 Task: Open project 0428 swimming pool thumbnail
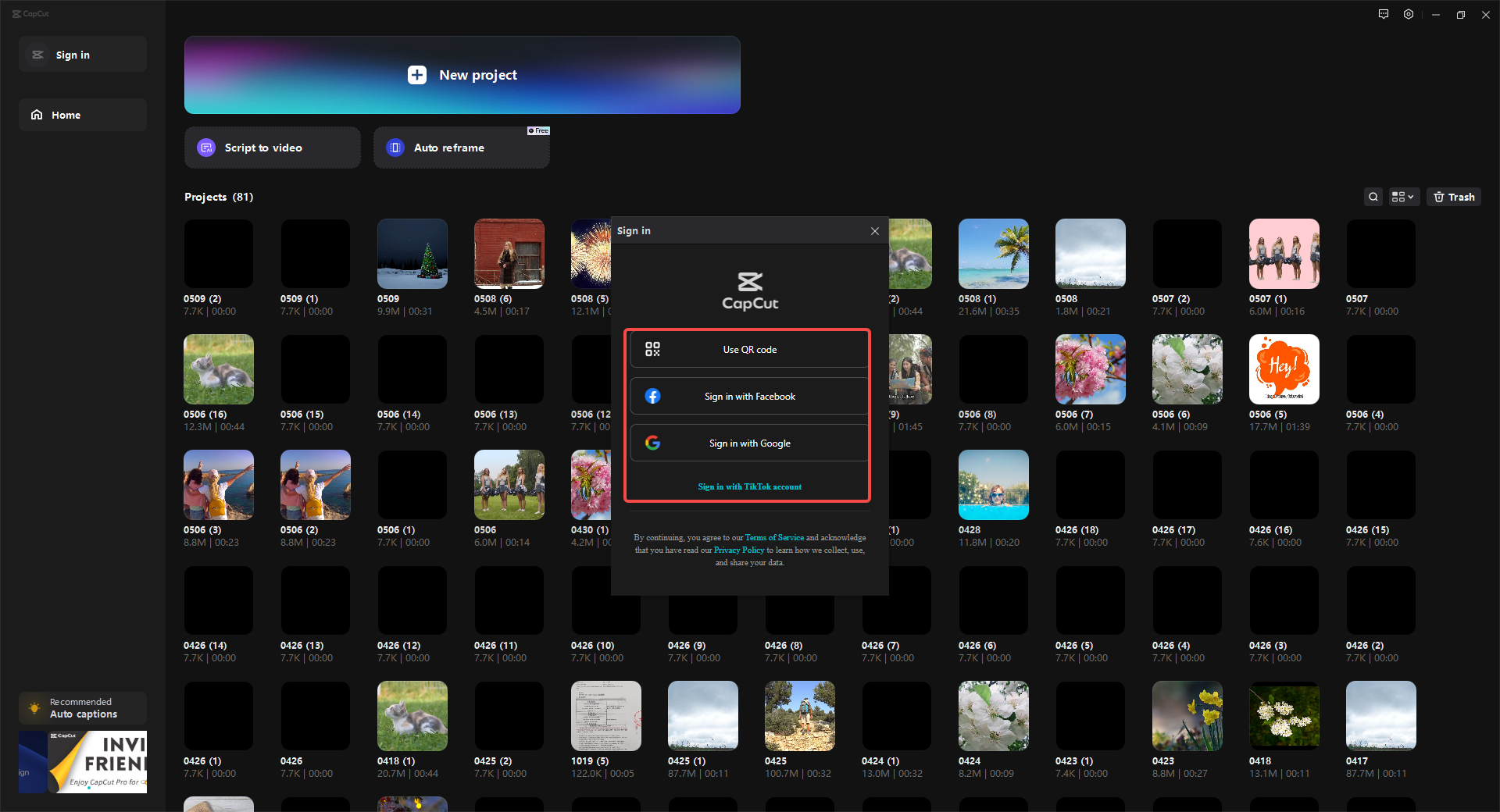tap(994, 485)
